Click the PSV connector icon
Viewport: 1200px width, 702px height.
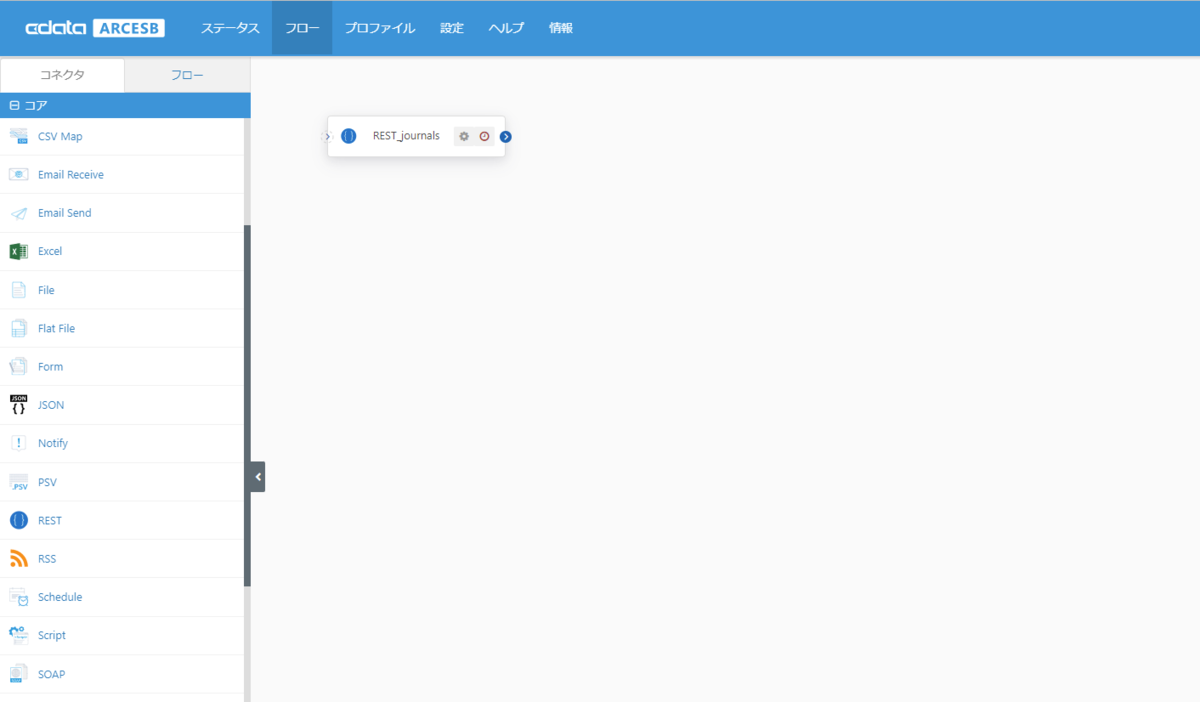click(18, 482)
